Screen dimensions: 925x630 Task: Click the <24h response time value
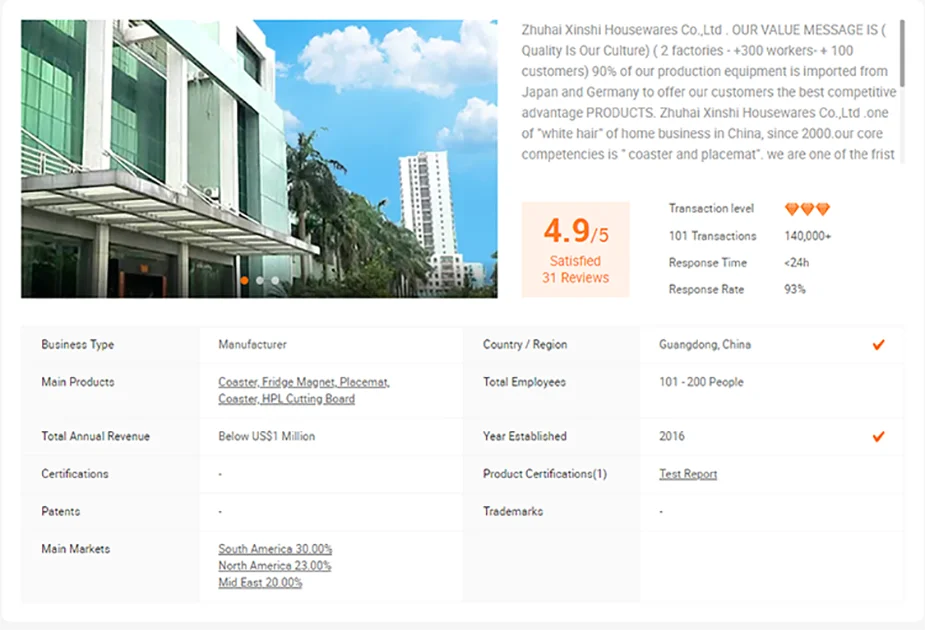point(796,262)
